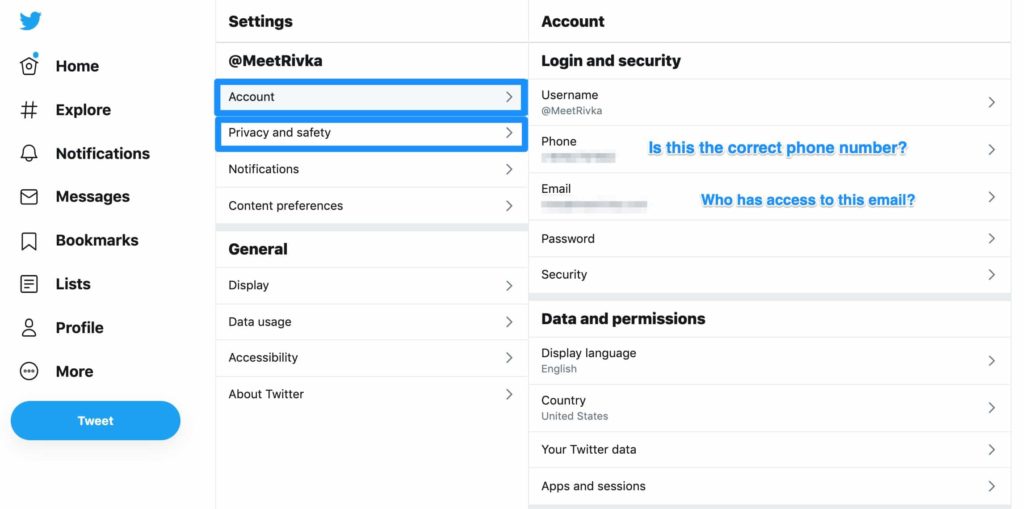The width and height of the screenshot is (1024, 509).
Task: Open the Profile person icon
Action: point(29,327)
